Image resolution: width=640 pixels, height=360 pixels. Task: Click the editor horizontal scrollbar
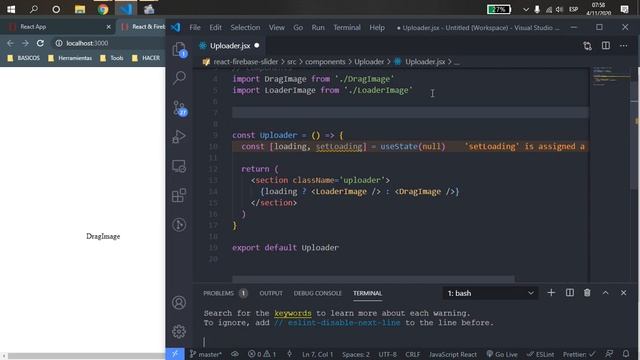click(x=373, y=279)
